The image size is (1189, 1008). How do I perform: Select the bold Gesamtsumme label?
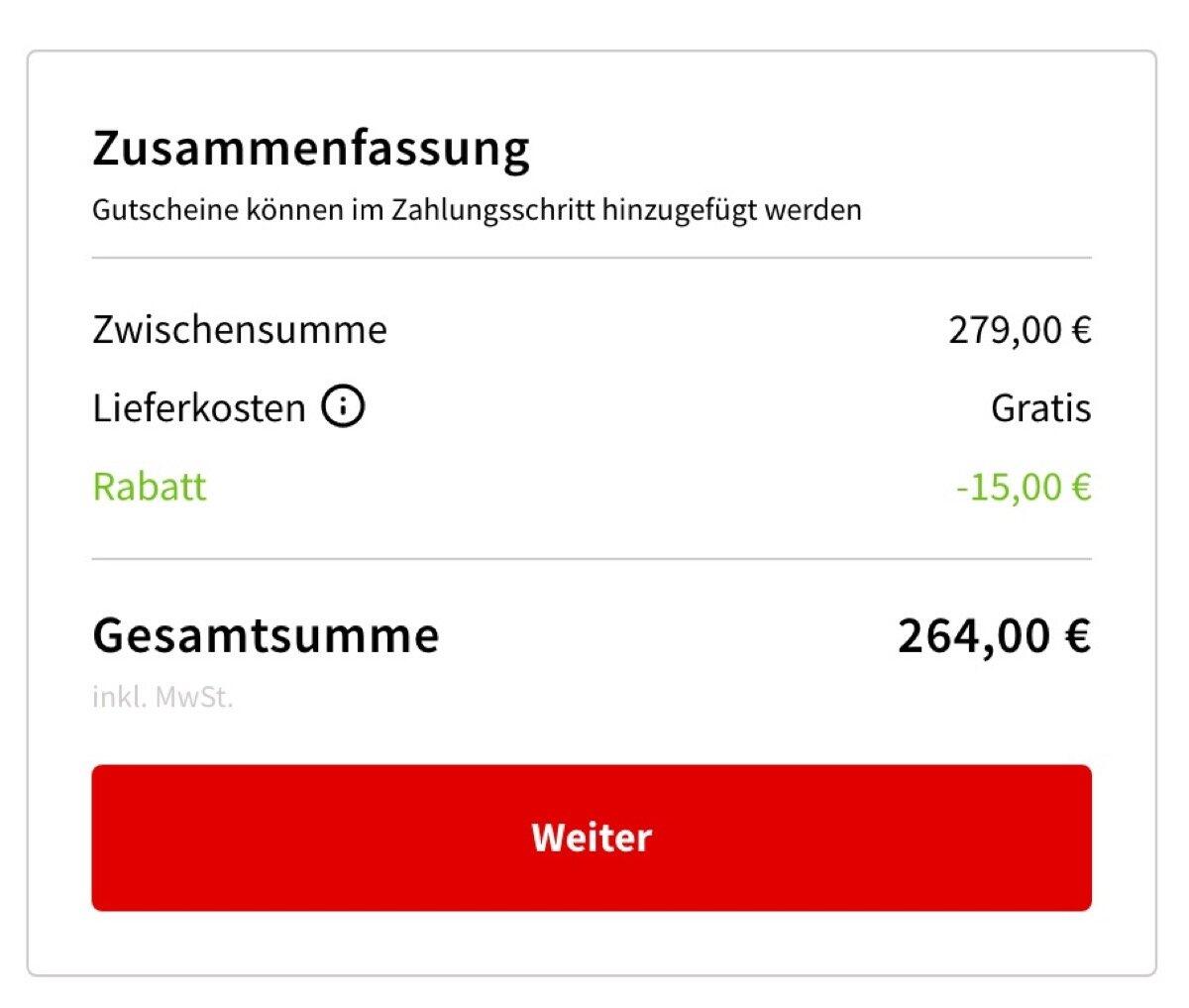coord(266,634)
